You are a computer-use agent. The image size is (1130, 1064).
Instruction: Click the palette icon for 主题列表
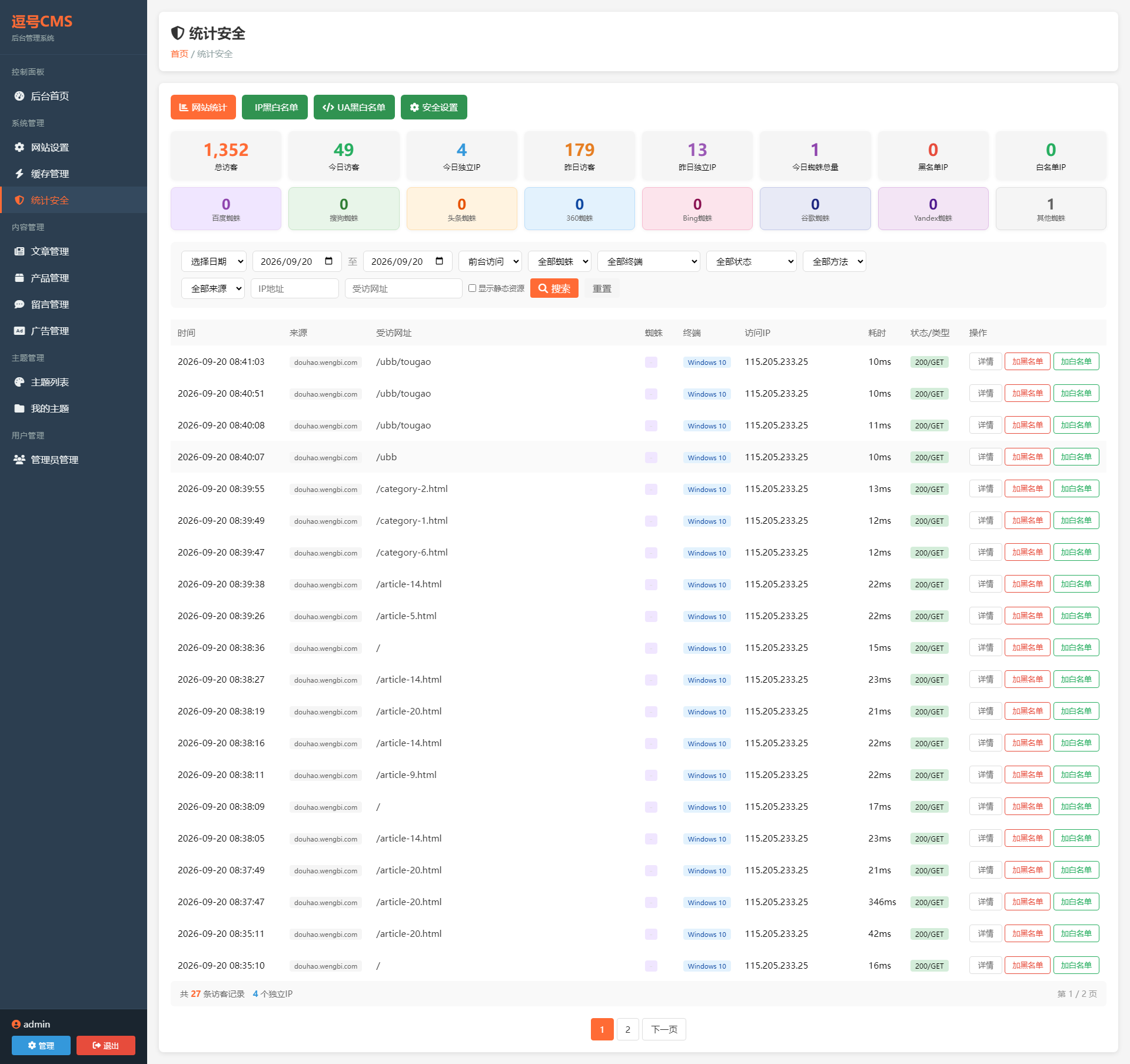[19, 382]
